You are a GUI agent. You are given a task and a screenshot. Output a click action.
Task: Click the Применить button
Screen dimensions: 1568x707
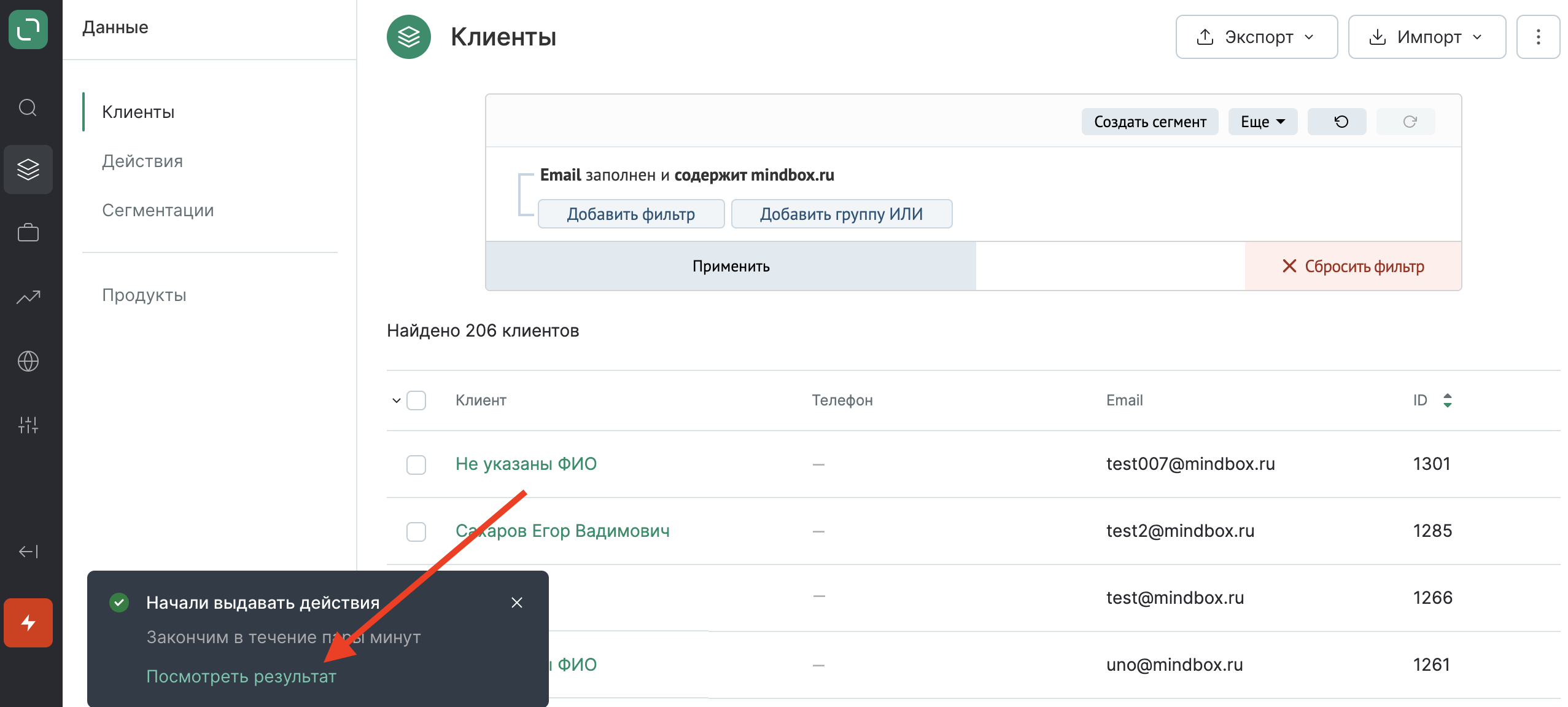731,266
